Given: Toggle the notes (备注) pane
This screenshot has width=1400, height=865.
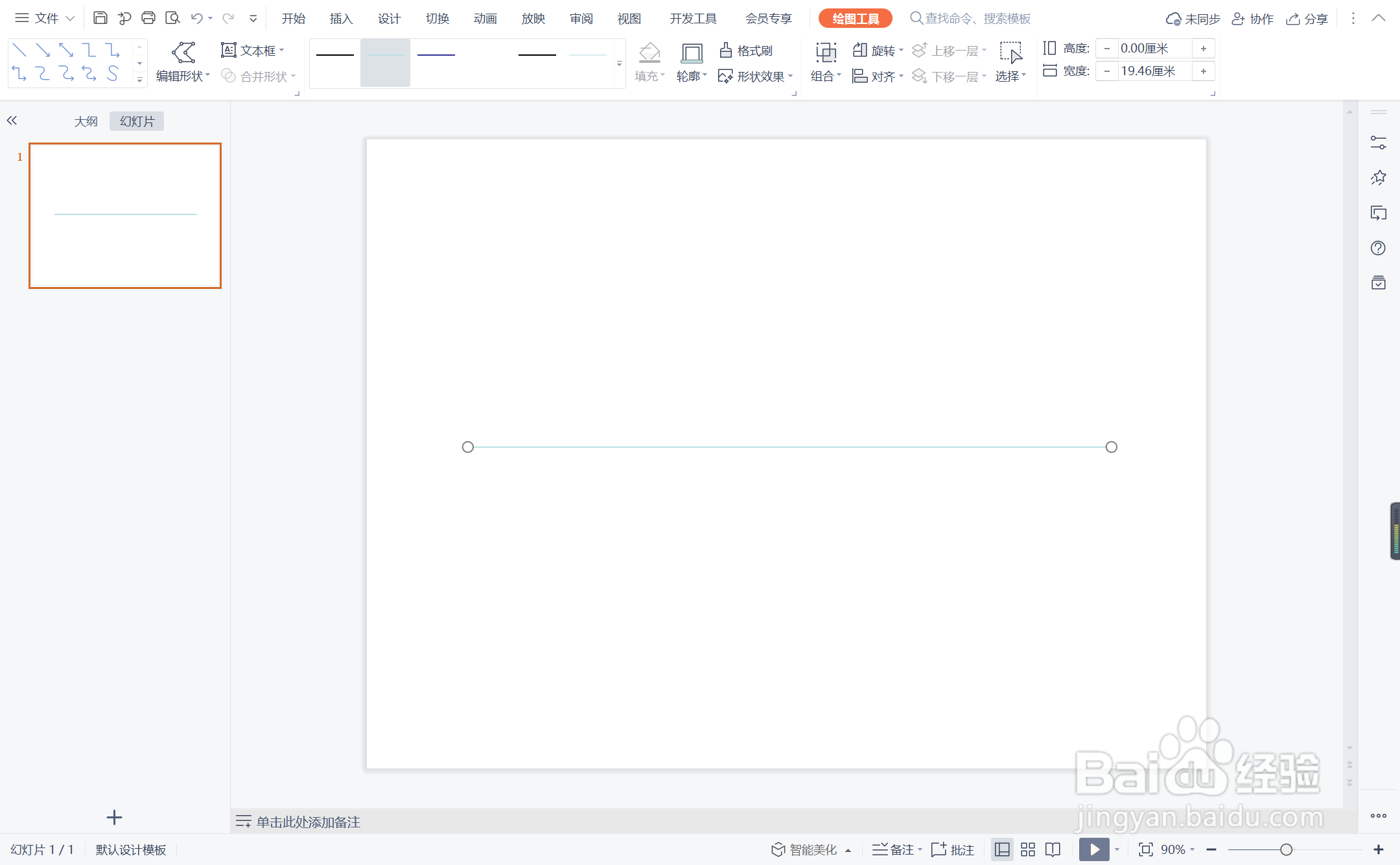Looking at the screenshot, I should pos(896,849).
